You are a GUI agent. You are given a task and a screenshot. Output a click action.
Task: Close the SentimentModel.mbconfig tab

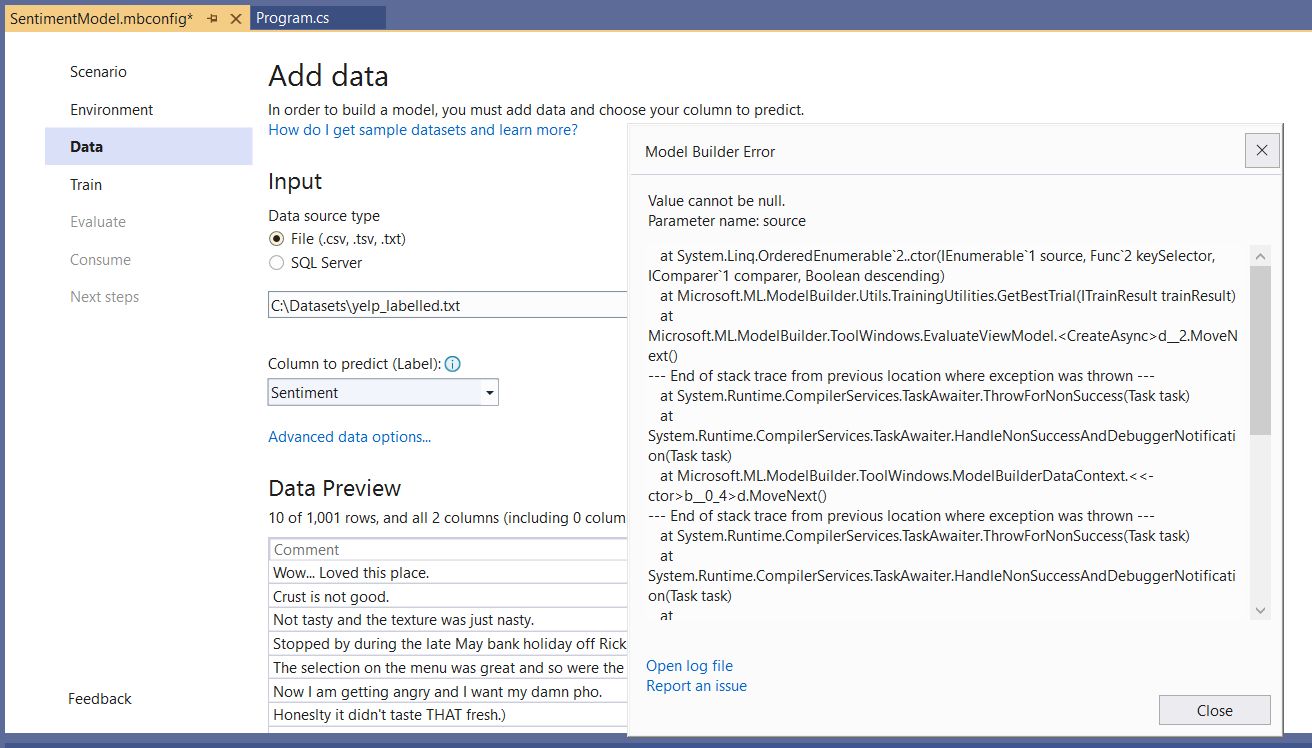tap(236, 18)
